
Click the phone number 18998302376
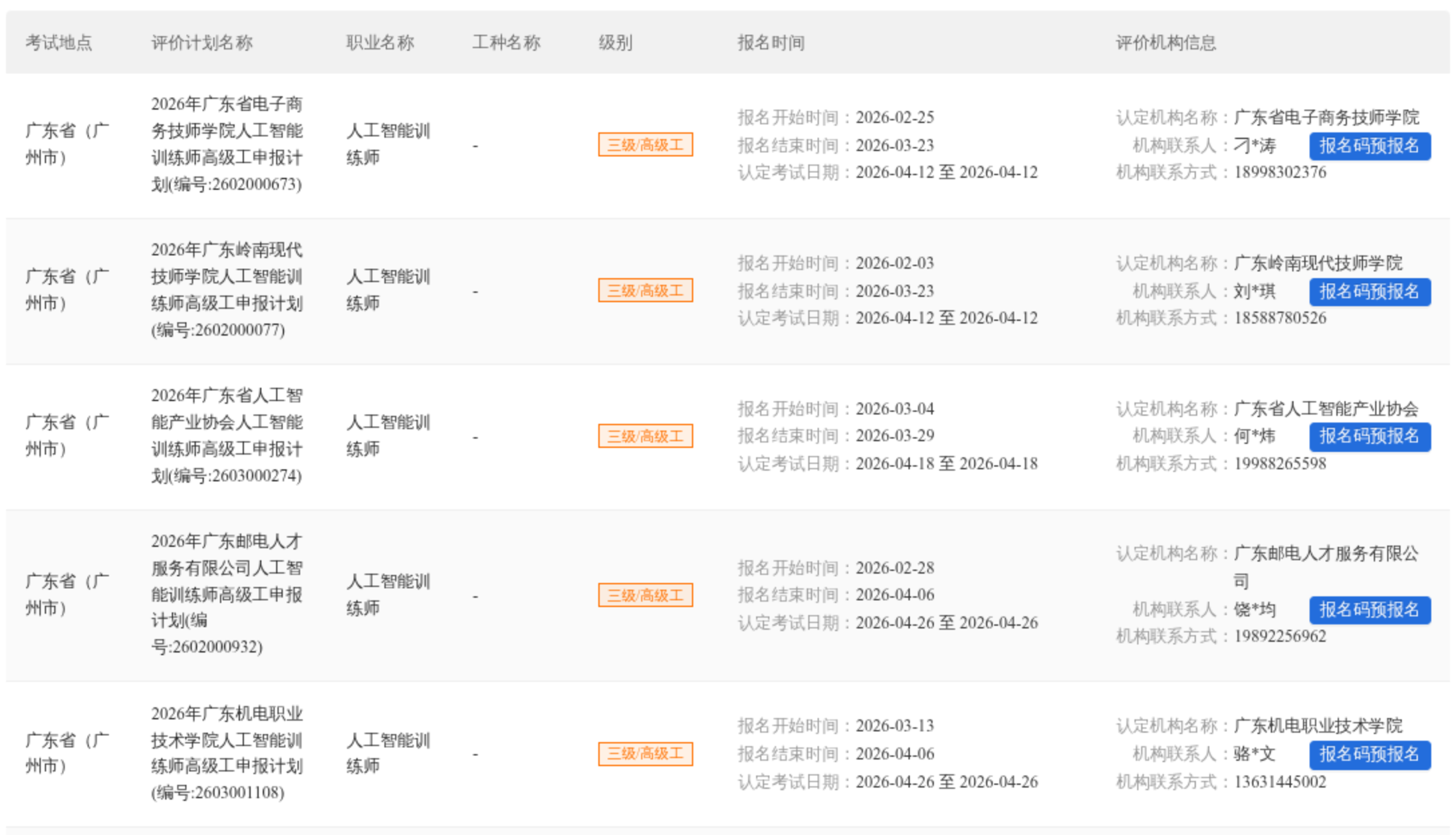click(1280, 172)
